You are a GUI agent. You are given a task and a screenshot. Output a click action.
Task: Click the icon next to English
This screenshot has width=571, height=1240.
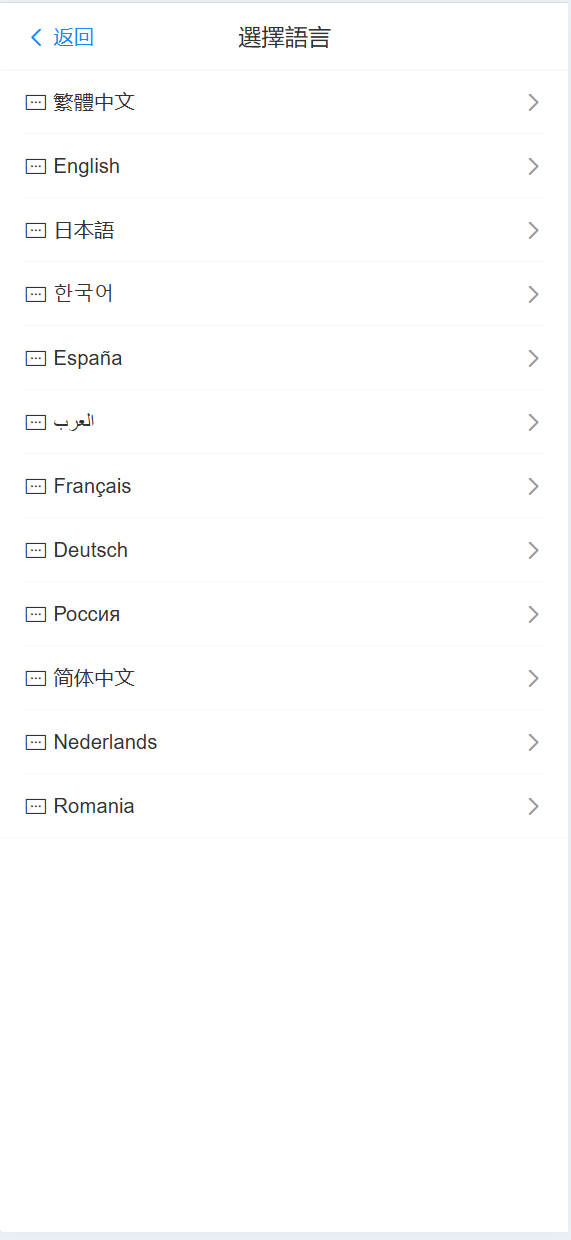click(x=36, y=166)
